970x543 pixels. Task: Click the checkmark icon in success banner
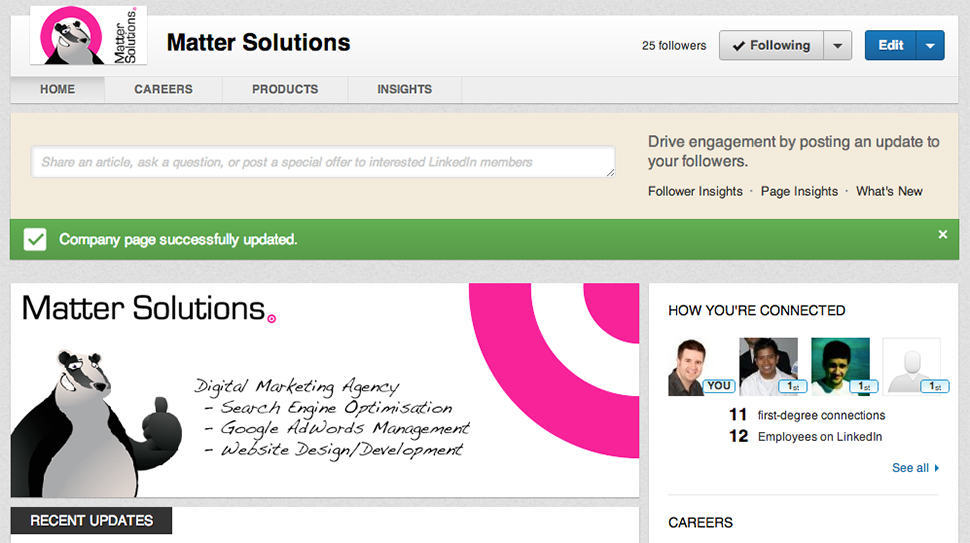(35, 240)
